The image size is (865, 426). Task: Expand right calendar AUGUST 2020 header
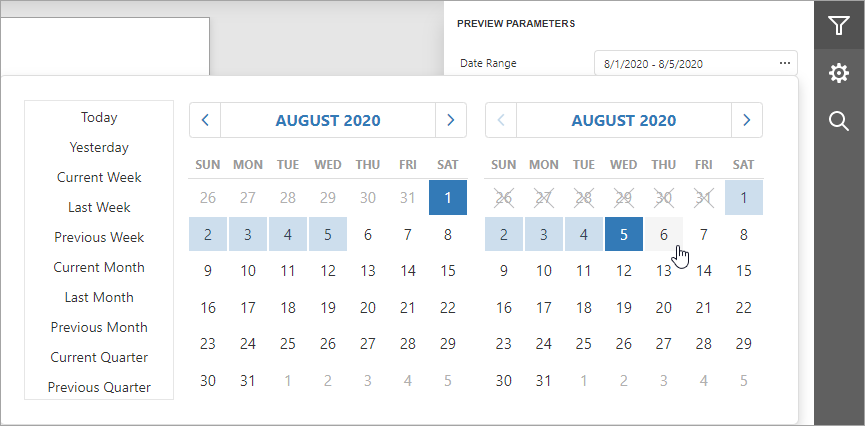coord(624,120)
